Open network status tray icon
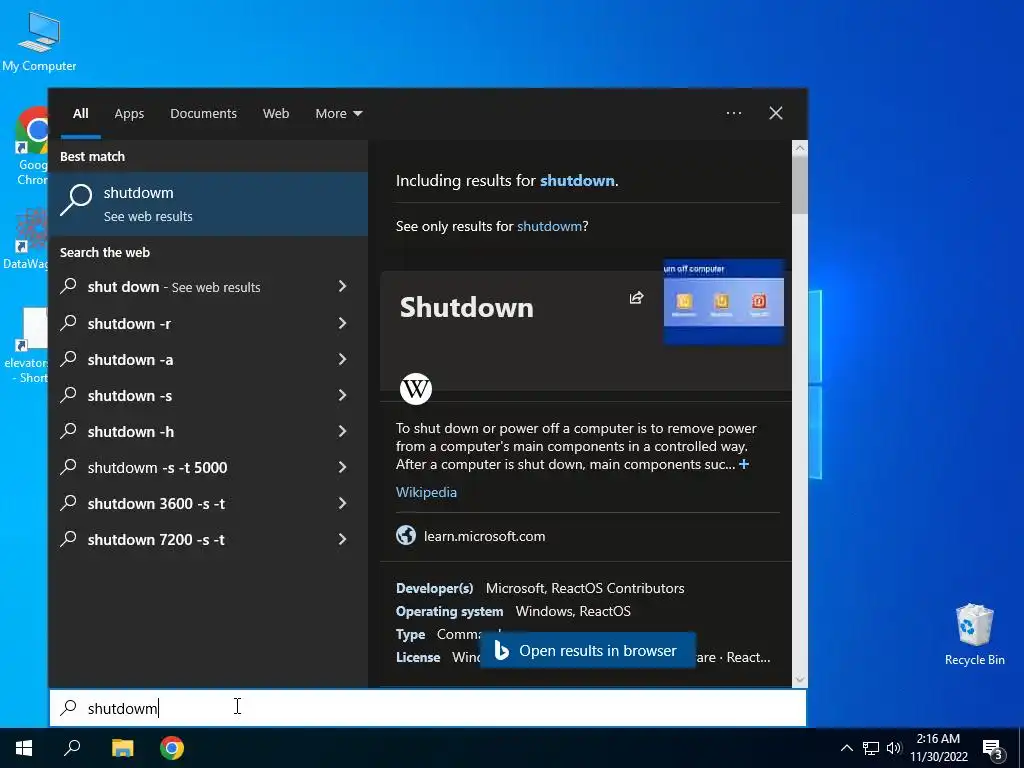Viewport: 1024px width, 768px height. click(x=870, y=748)
